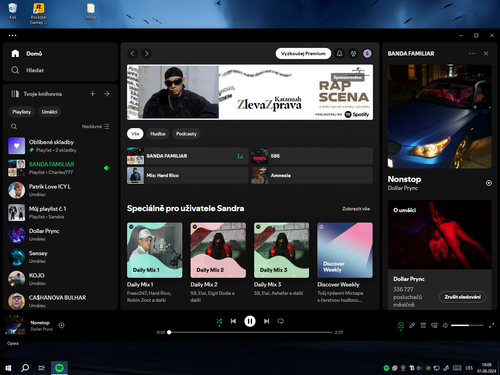Viewport: 500px width, 375px height.
Task: Open the three-dots menu in Now Playing panel
Action: tap(472, 53)
